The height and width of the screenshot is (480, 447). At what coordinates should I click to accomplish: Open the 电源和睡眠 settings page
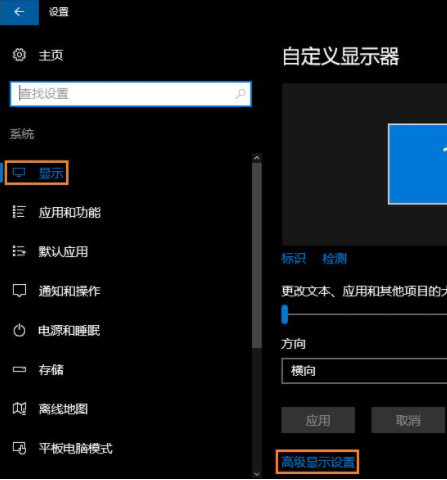coord(69,330)
